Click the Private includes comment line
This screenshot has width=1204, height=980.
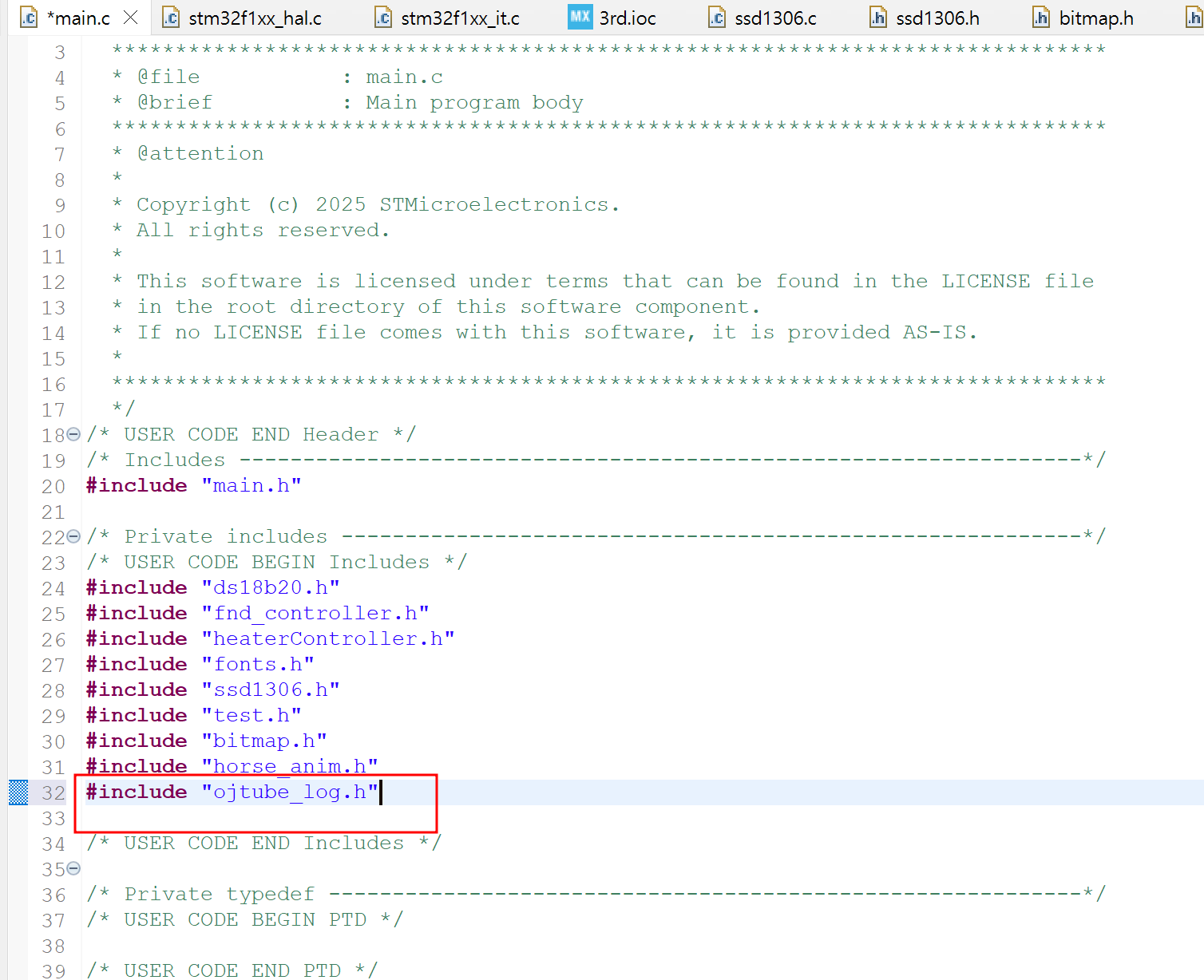pyautogui.click(x=596, y=536)
